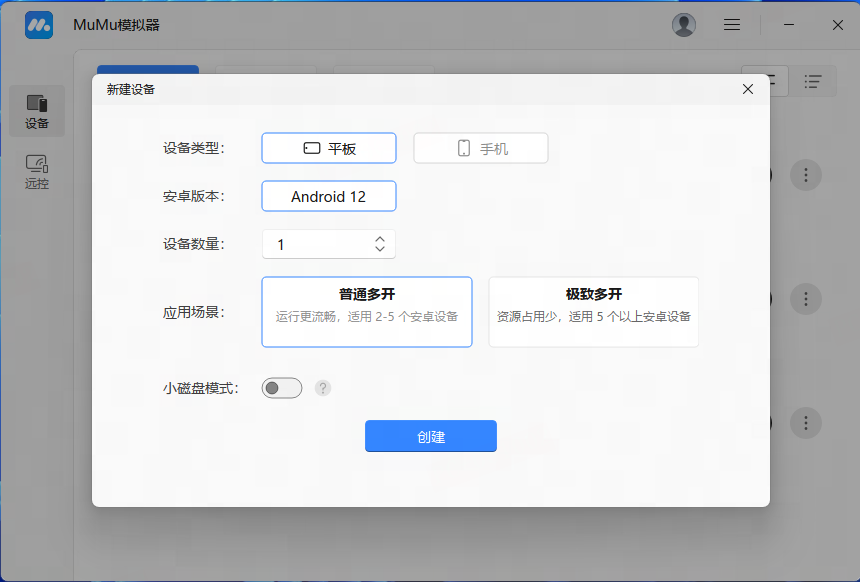860x582 pixels.
Task: Enable the 小磁盘模式 toggle
Action: tap(281, 388)
